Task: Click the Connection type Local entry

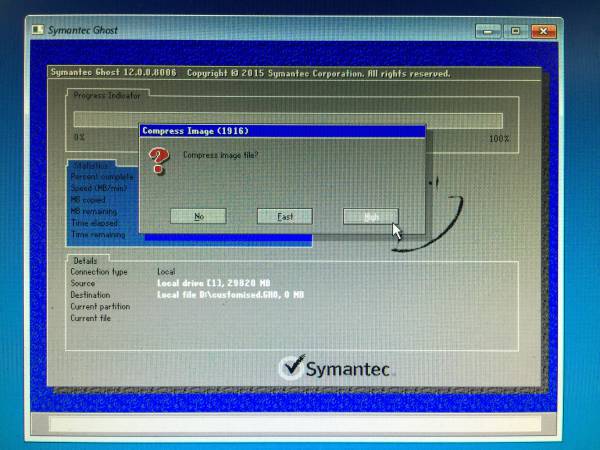Action: click(166, 272)
